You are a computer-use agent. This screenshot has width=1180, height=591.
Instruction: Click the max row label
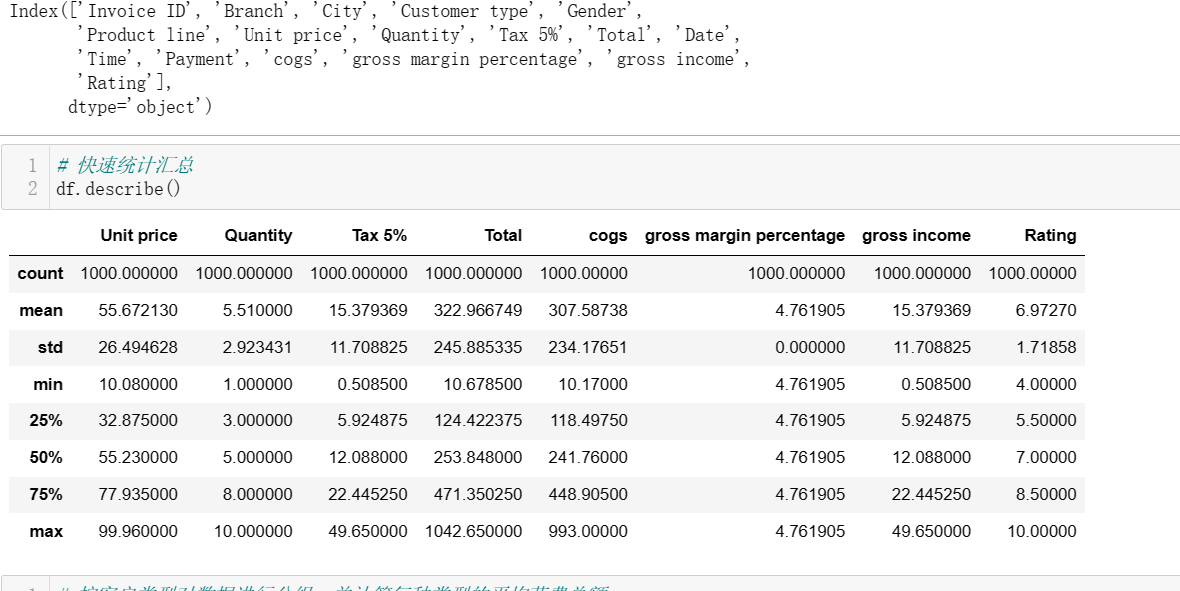tap(46, 531)
